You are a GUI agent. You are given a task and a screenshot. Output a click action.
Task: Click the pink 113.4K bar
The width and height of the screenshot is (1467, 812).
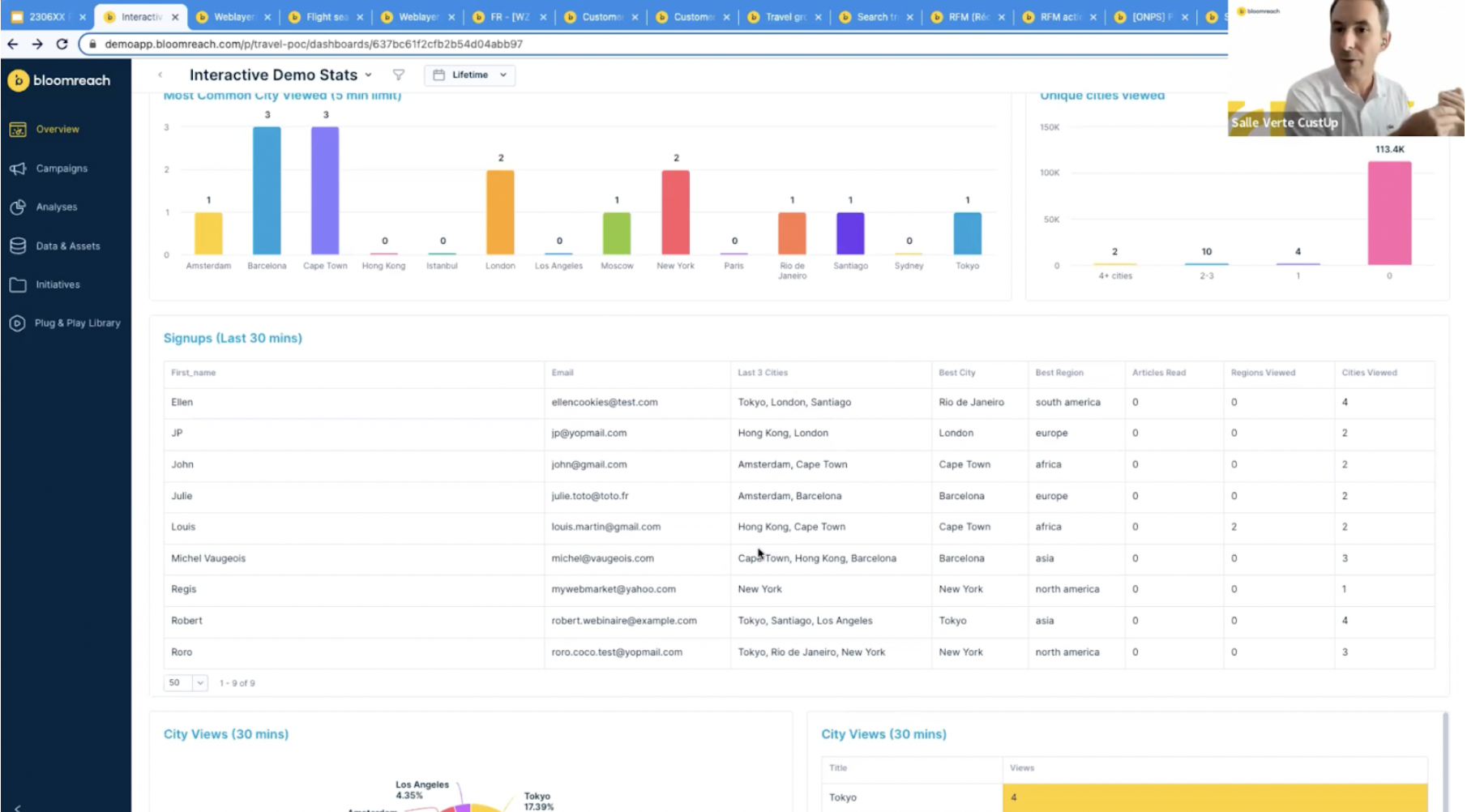(x=1389, y=213)
